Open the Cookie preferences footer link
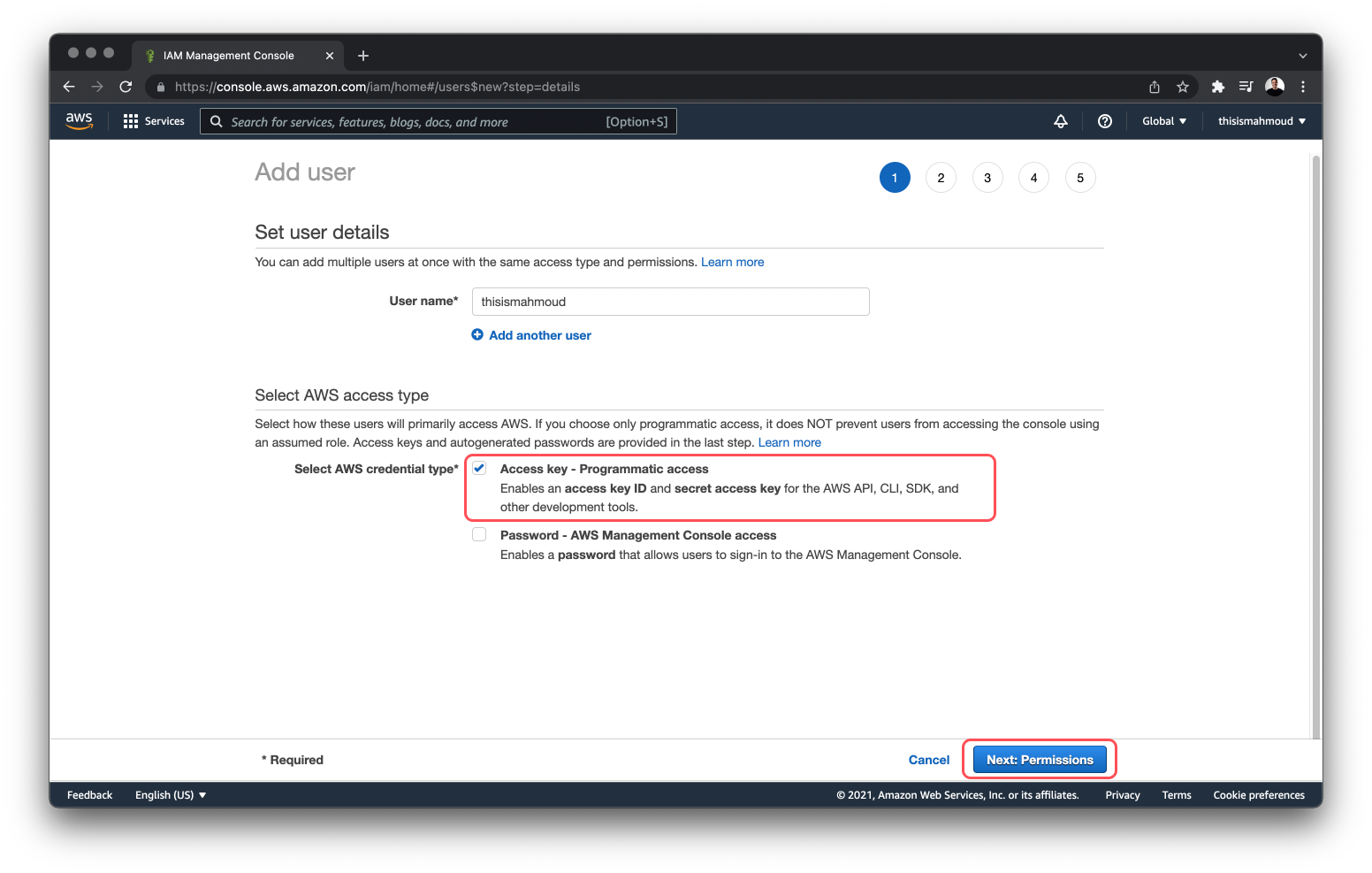 1258,795
